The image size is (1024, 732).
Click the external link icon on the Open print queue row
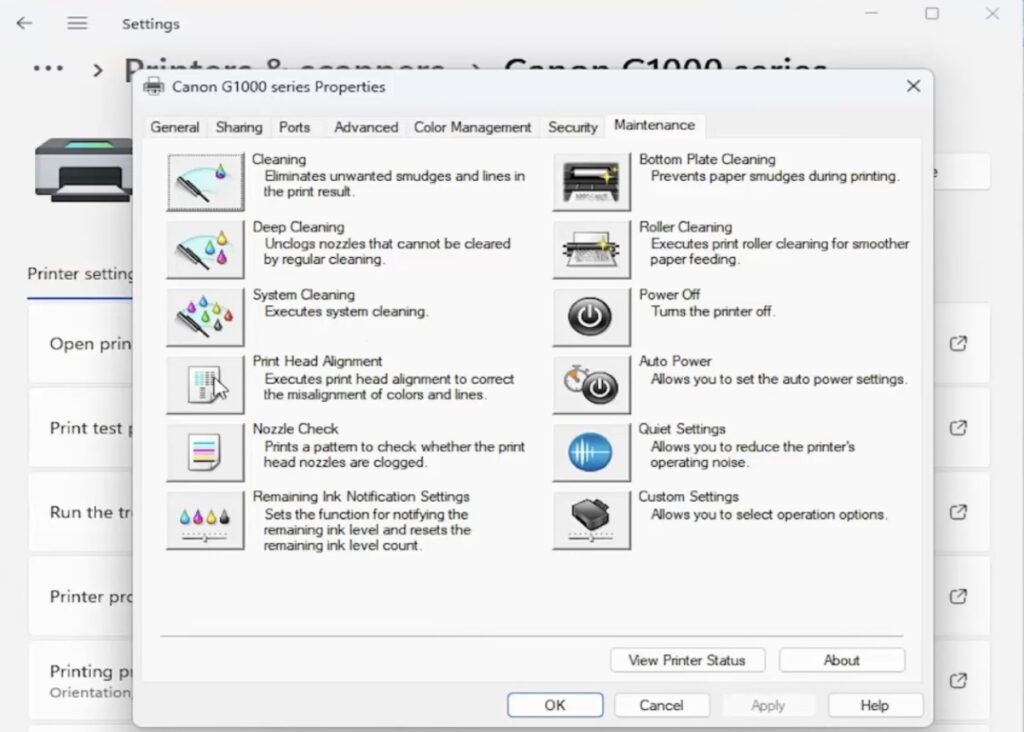[x=958, y=343]
